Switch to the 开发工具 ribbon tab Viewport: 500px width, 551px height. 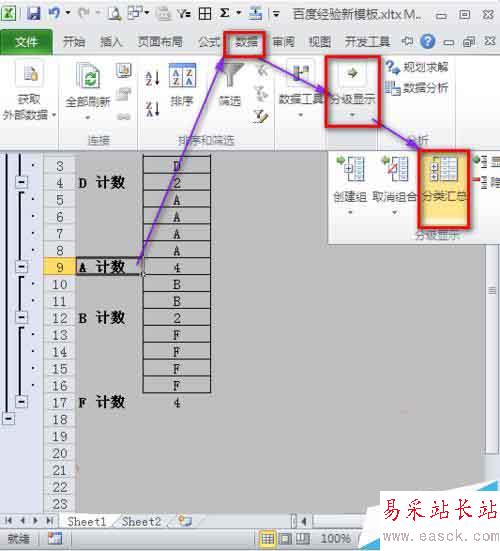(x=368, y=42)
